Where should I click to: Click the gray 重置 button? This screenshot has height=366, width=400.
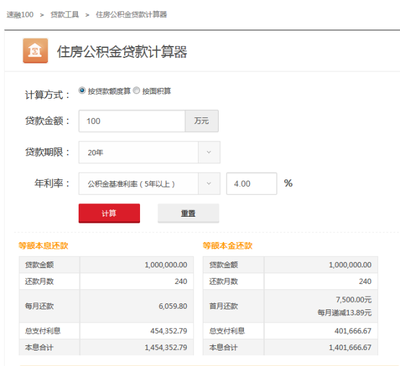188,213
